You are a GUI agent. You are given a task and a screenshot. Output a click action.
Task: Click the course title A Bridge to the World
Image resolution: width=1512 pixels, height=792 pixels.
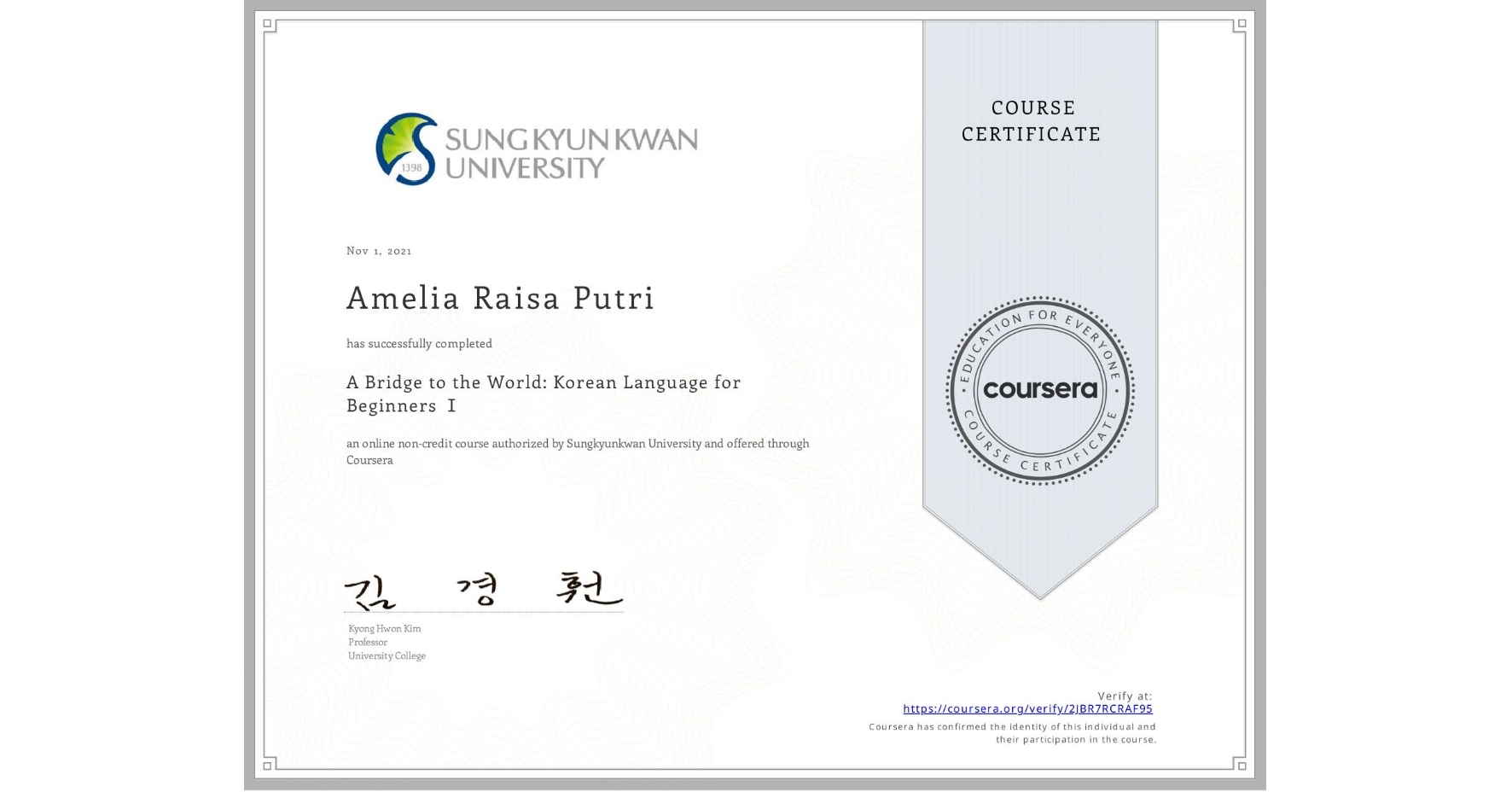542,382
